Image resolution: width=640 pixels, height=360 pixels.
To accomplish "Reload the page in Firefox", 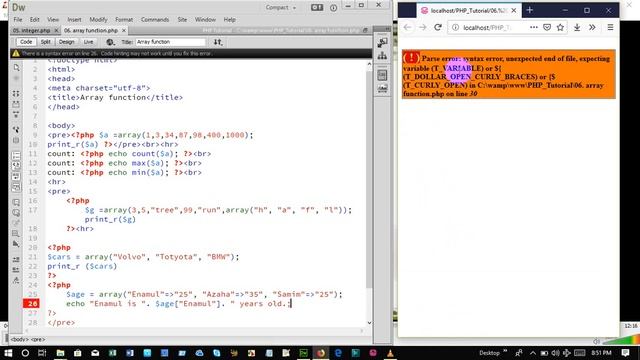I will 438,27.
